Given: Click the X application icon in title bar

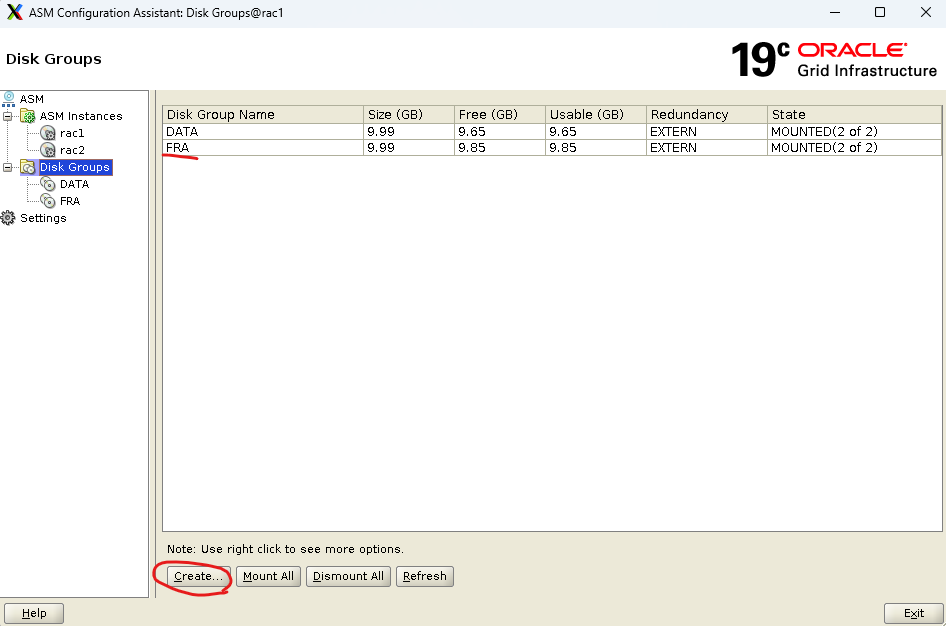Looking at the screenshot, I should tap(14, 12).
